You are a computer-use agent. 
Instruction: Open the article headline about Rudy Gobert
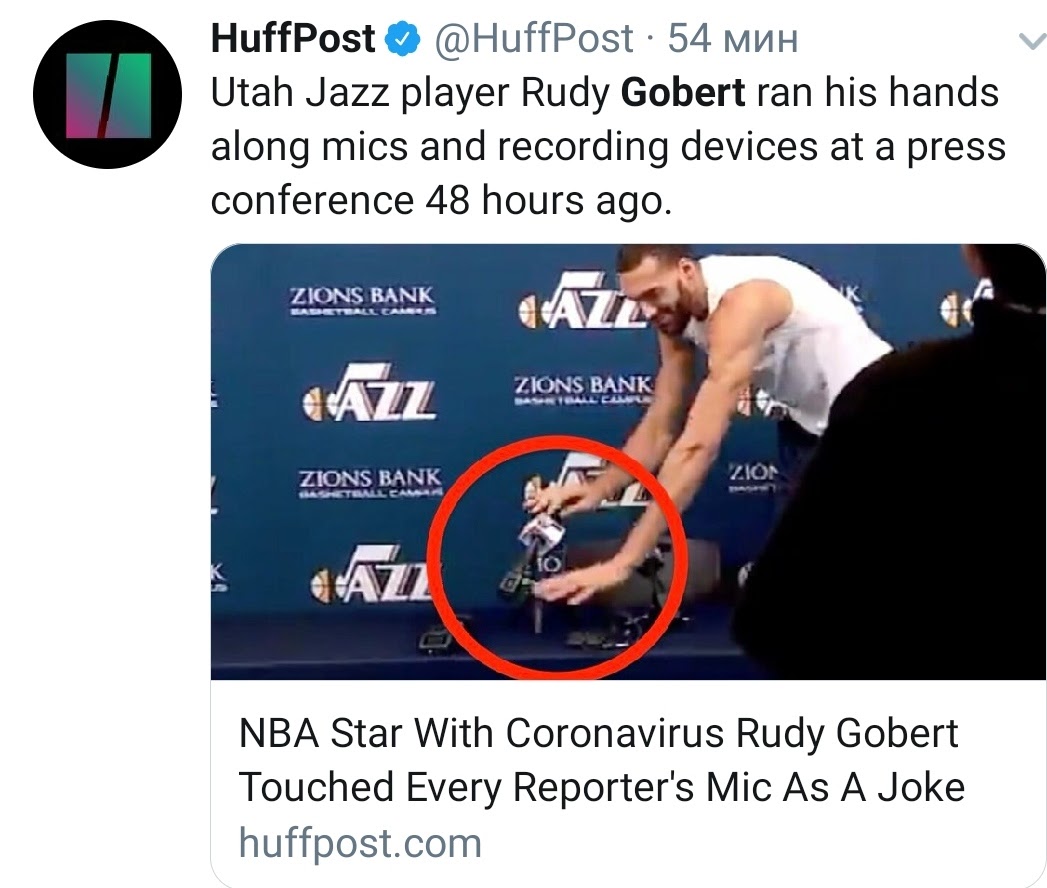[x=601, y=760]
